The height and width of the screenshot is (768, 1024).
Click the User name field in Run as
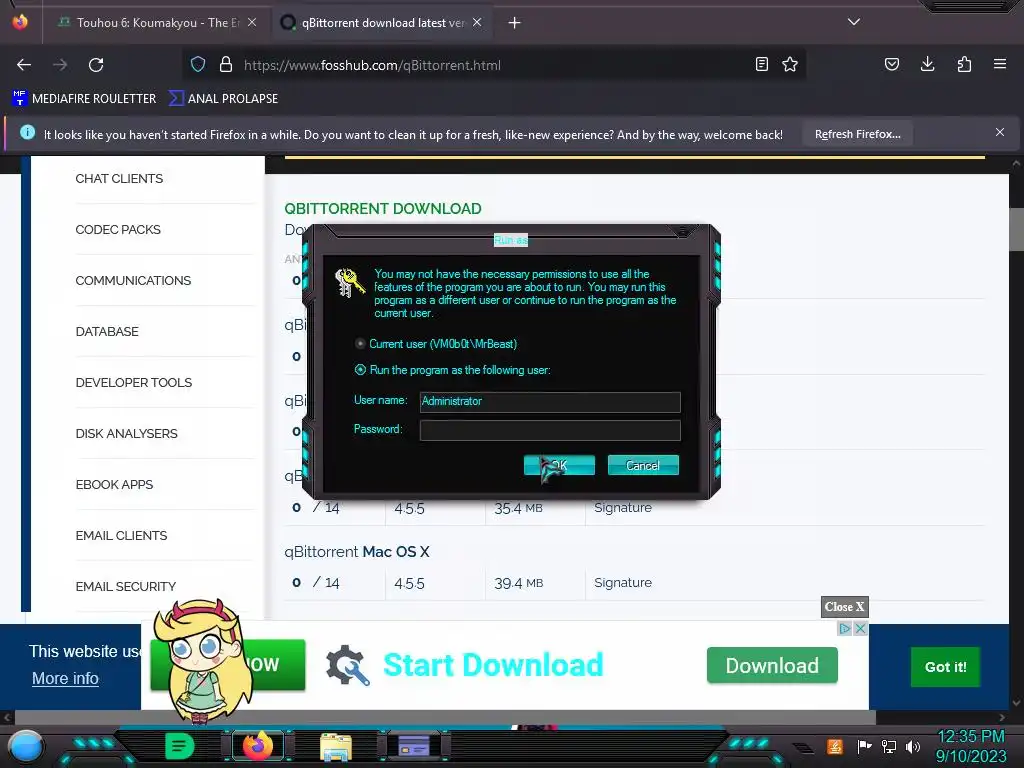[550, 402]
